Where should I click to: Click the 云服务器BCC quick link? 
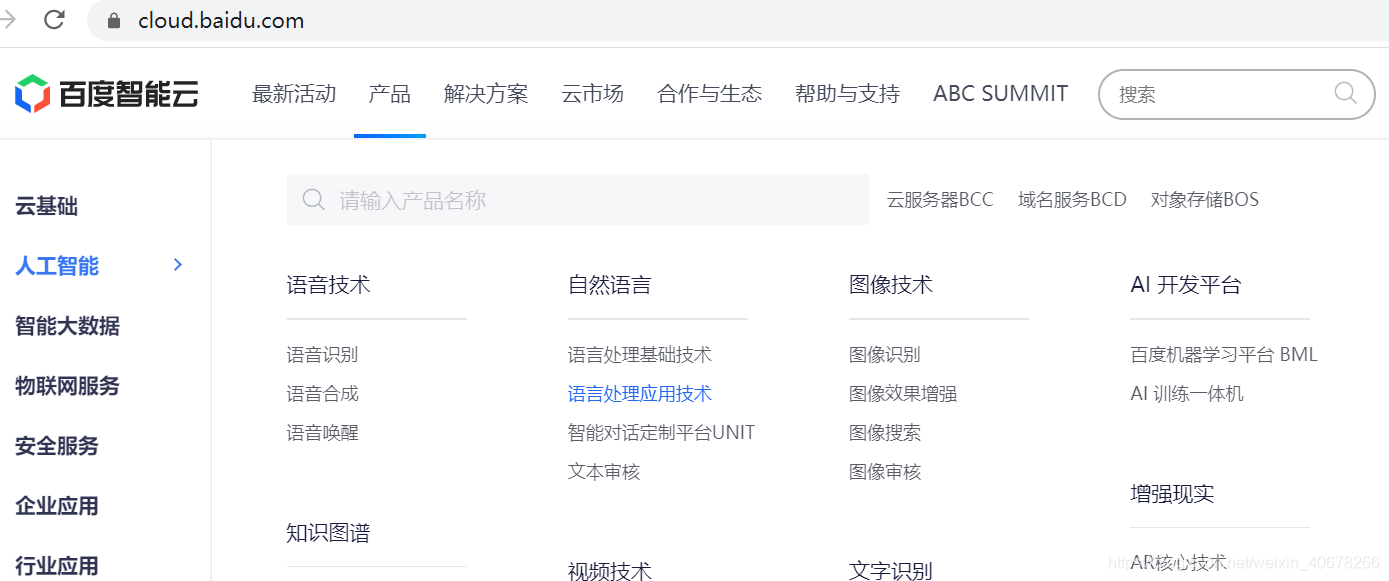[940, 200]
